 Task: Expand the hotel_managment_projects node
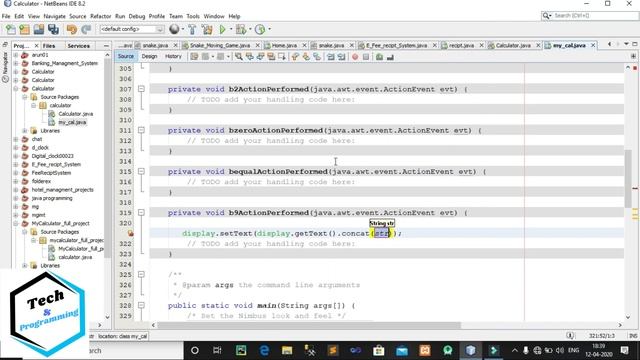coord(16,190)
